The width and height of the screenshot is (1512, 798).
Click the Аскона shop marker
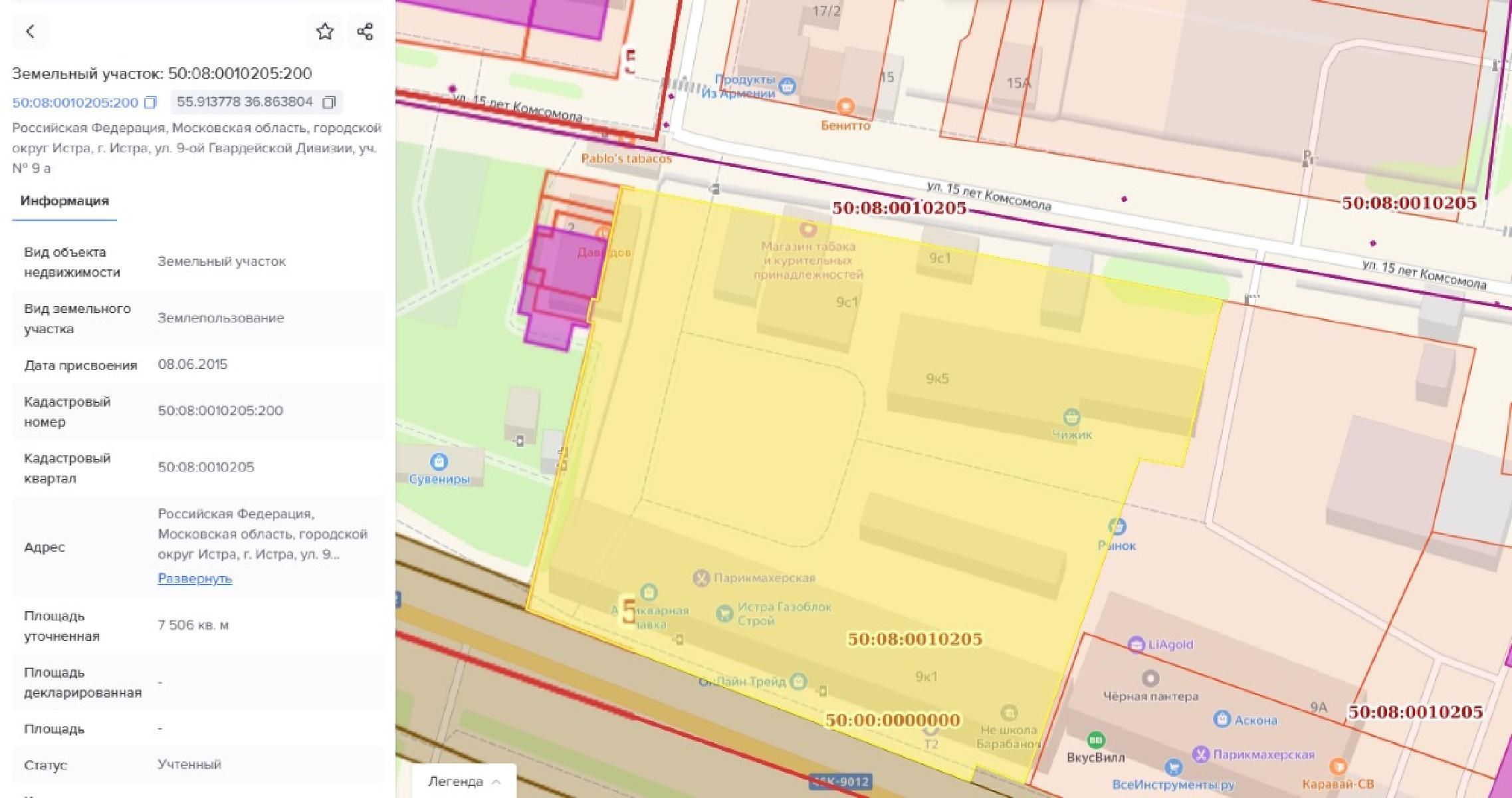tap(1222, 719)
